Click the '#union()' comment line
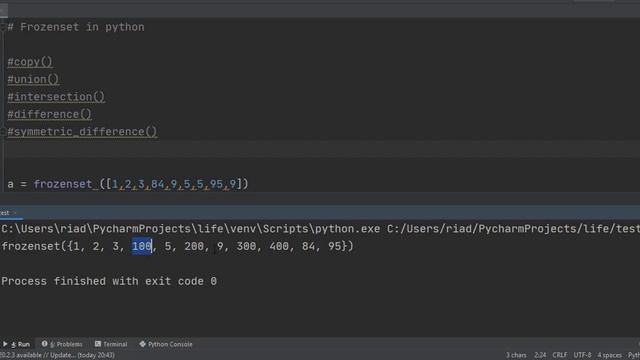Viewport: 640px width, 360px height. click(x=33, y=79)
